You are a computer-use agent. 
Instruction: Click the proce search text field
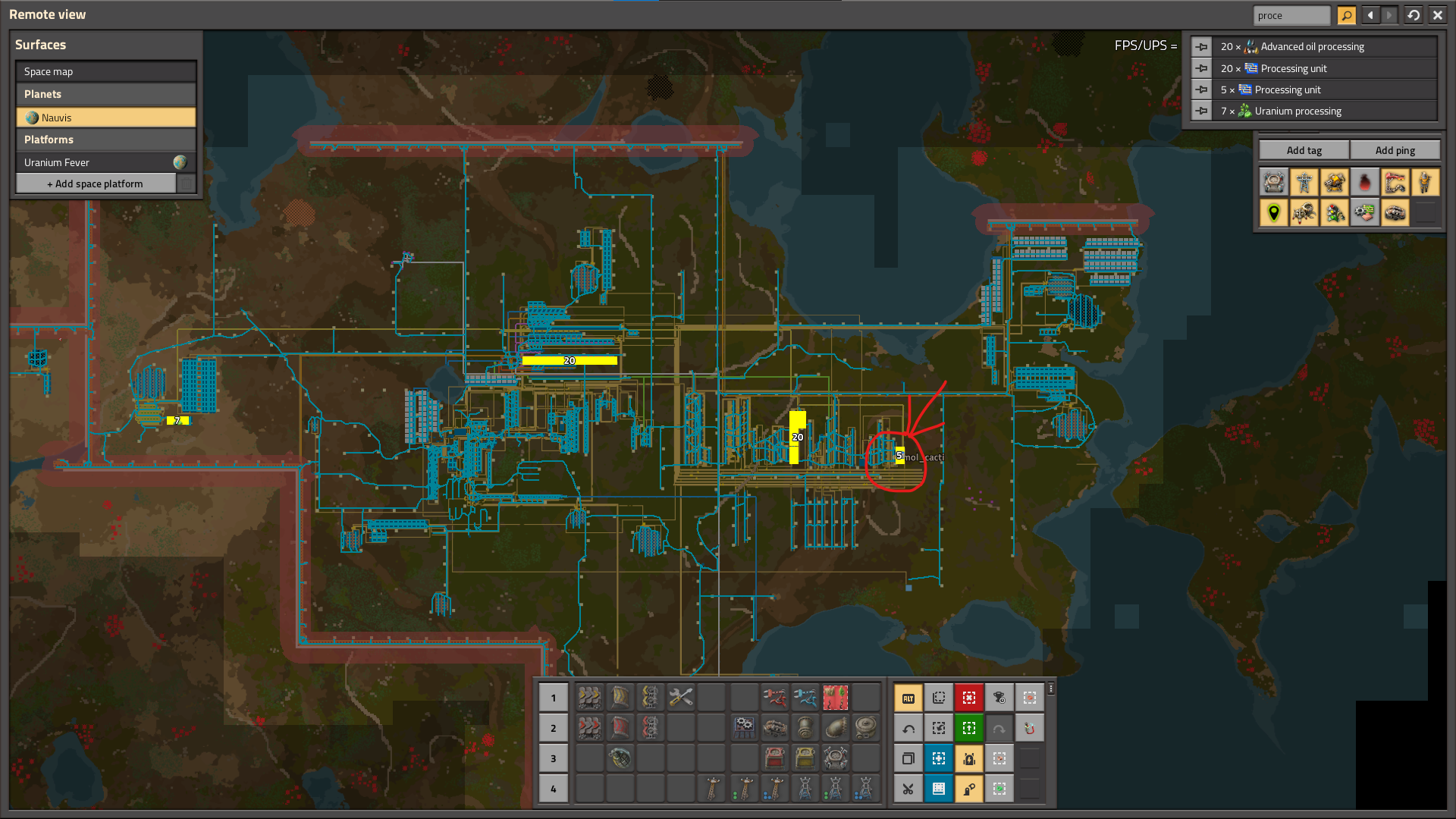[x=1291, y=15]
